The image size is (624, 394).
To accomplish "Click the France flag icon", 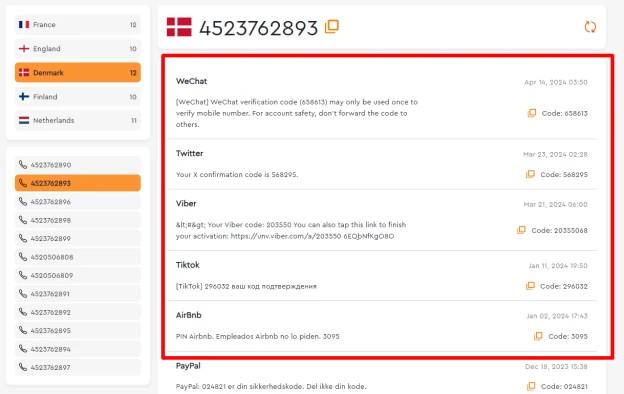I will pos(24,25).
